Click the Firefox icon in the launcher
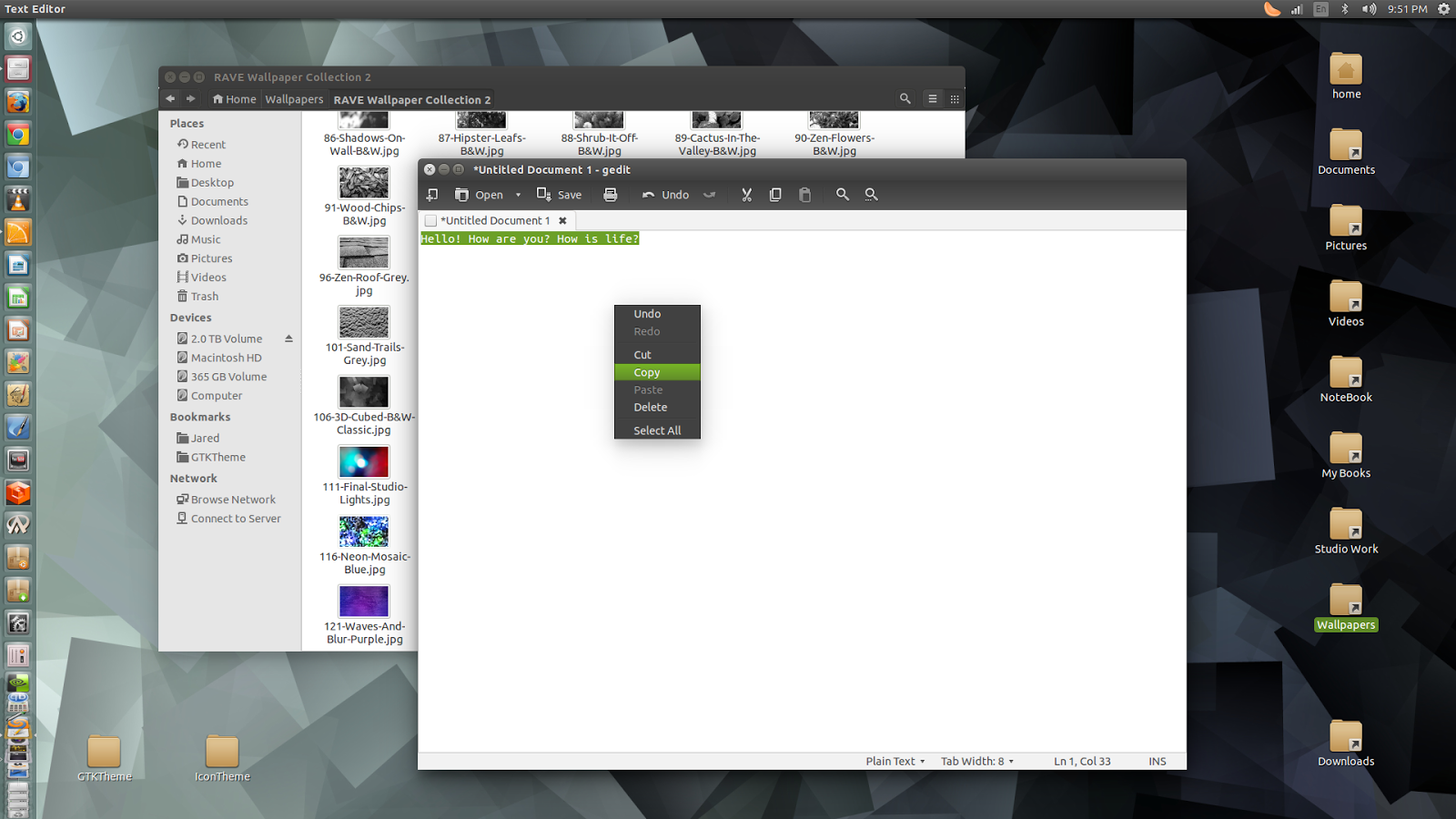 (18, 102)
